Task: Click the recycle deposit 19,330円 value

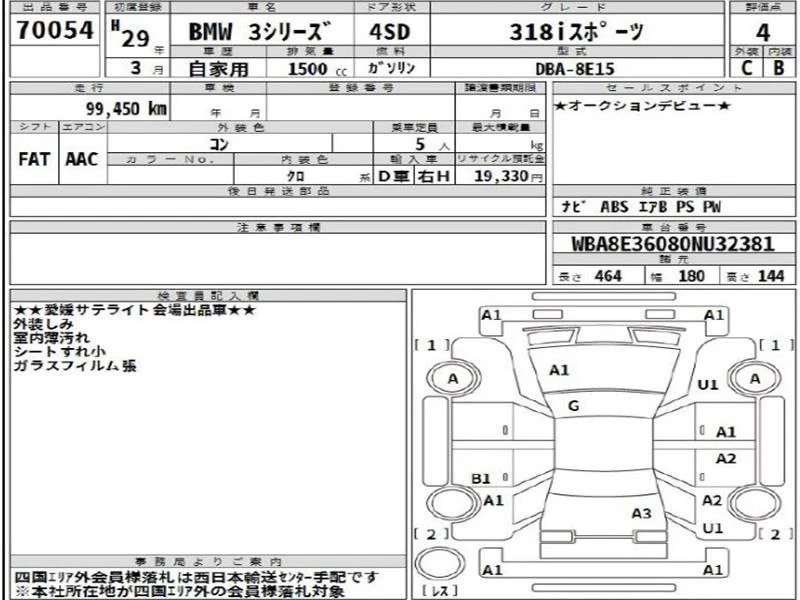Action: click(x=508, y=177)
